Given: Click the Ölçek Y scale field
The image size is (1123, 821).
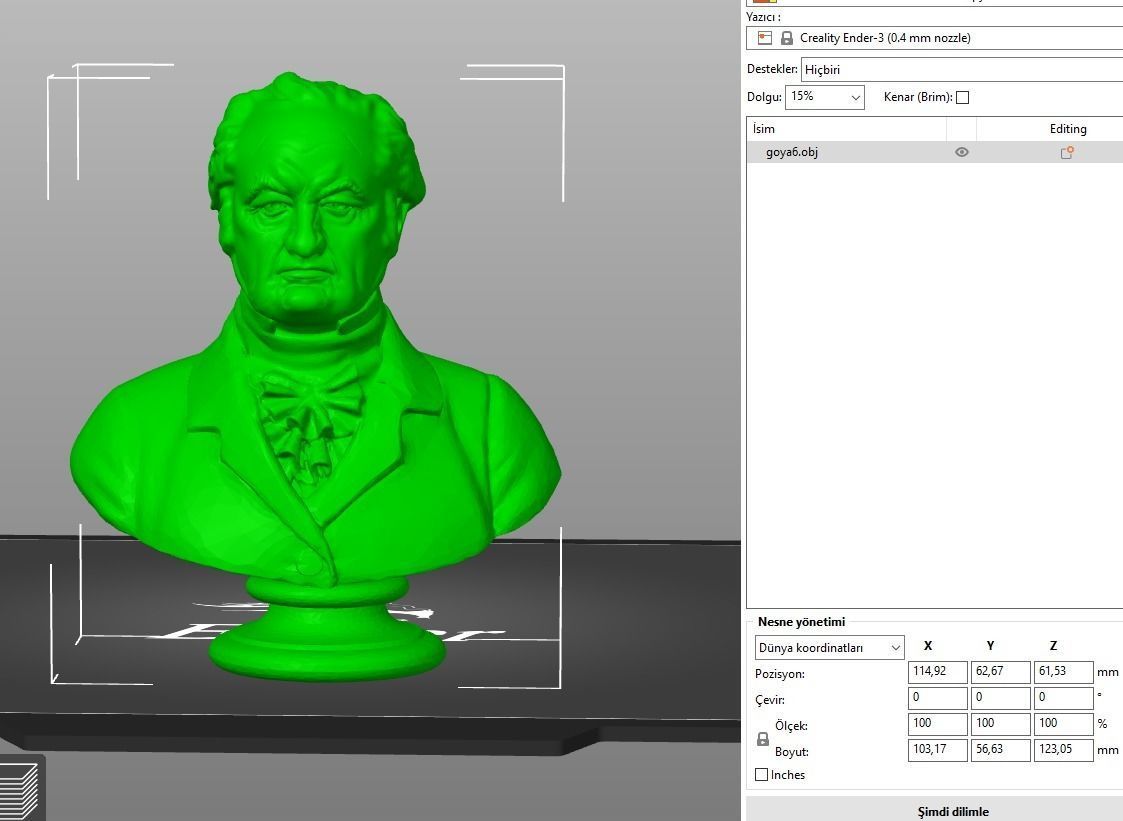Looking at the screenshot, I should (x=1001, y=724).
